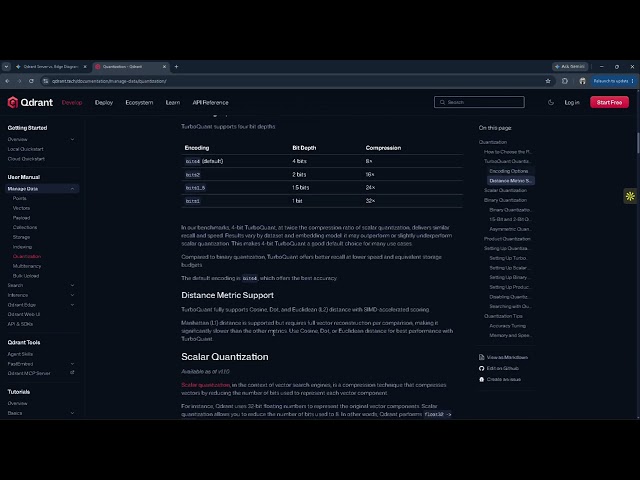Open Indexing in sidebar

pos(22,247)
